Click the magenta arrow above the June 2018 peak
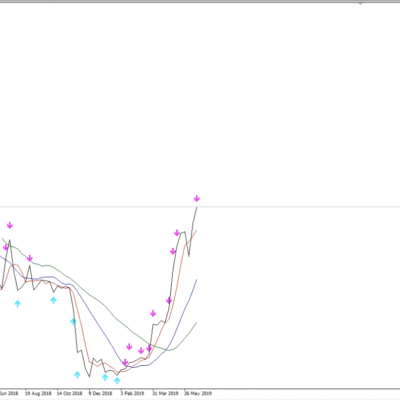The width and height of the screenshot is (400, 400). click(x=10, y=225)
